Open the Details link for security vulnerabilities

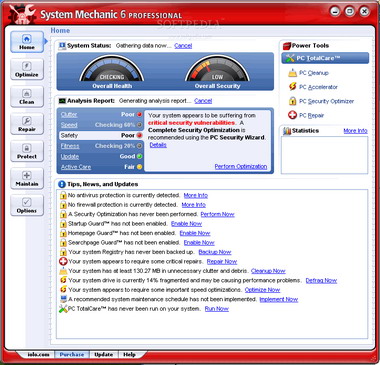[x=158, y=145]
